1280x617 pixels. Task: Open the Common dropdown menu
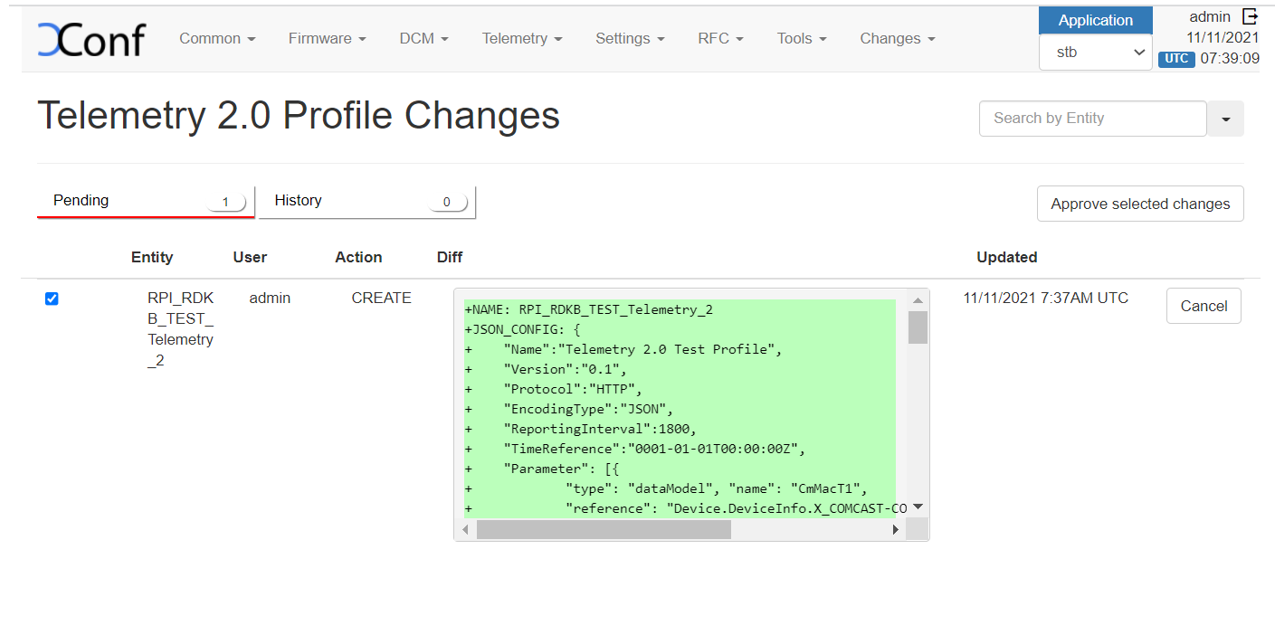click(217, 39)
